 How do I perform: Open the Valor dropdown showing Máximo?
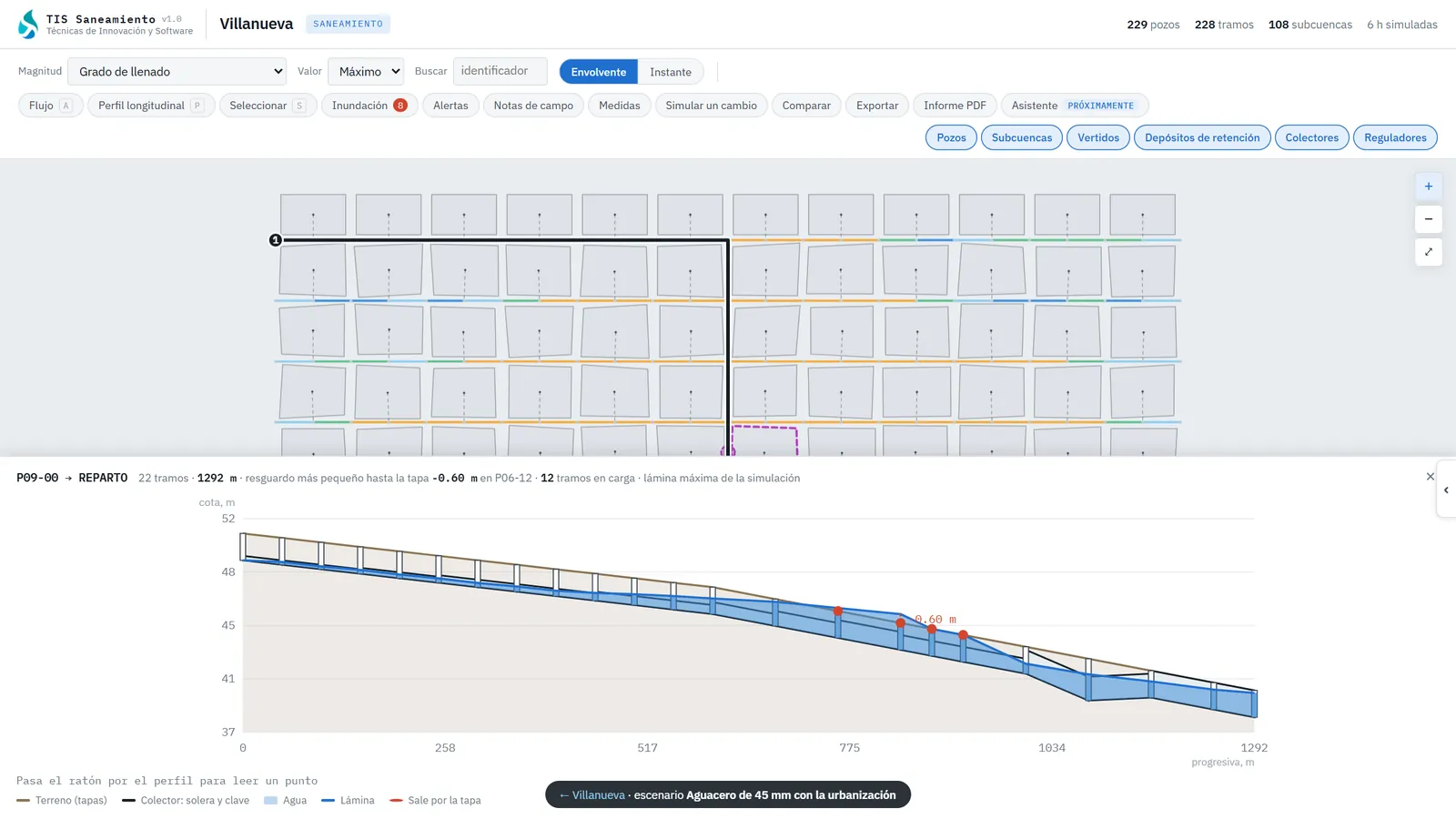point(366,71)
